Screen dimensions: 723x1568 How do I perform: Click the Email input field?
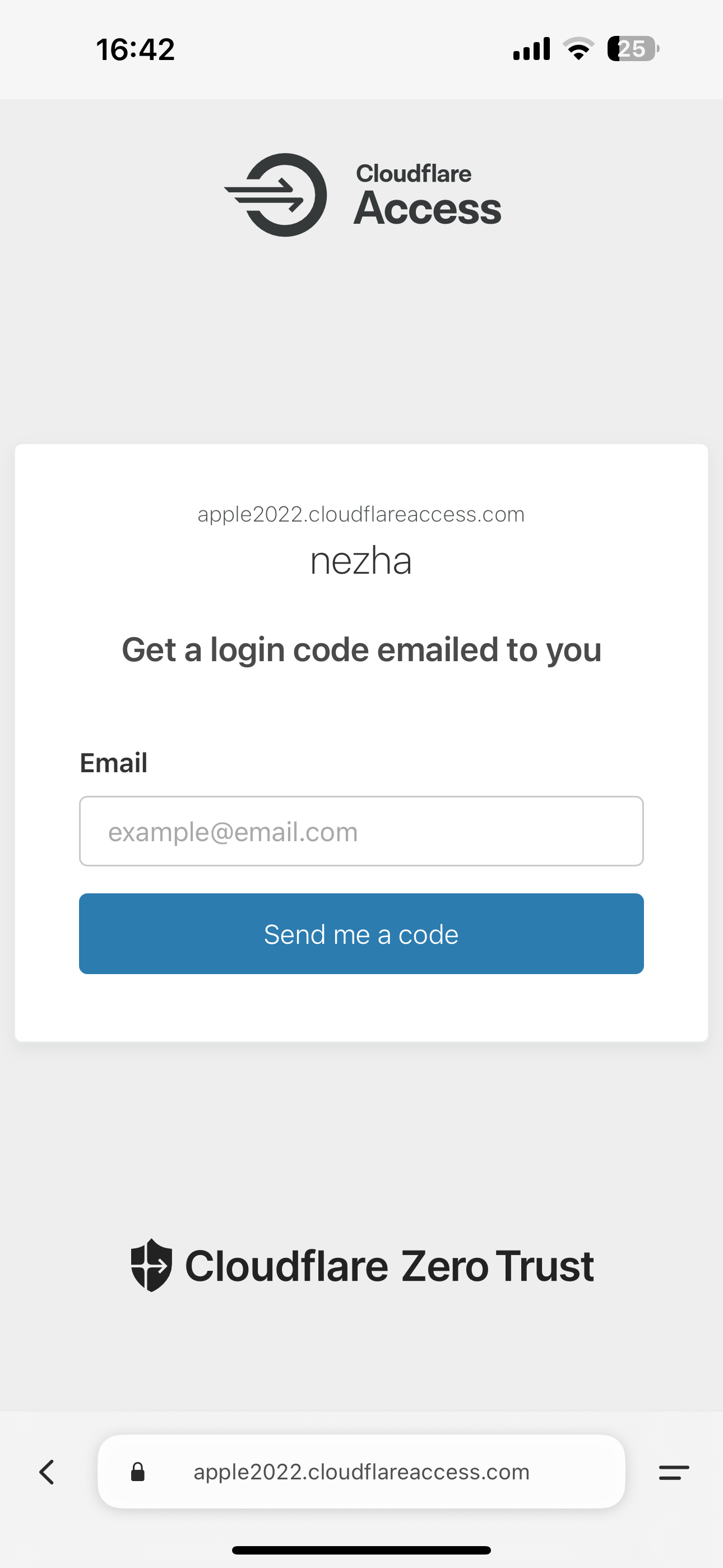[x=361, y=831]
